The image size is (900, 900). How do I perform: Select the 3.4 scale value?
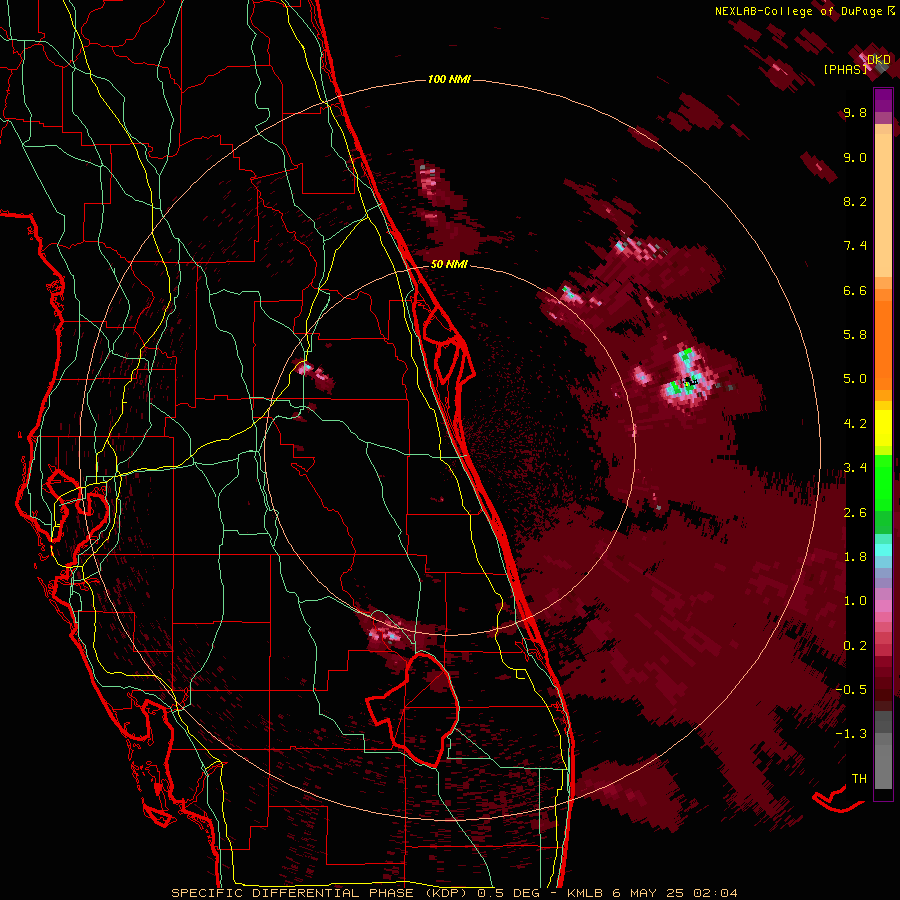(x=855, y=468)
